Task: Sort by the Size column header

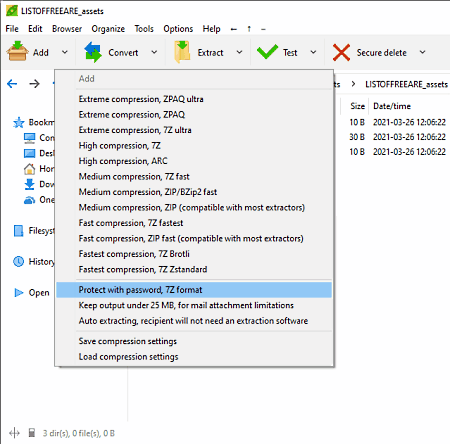Action: (358, 106)
